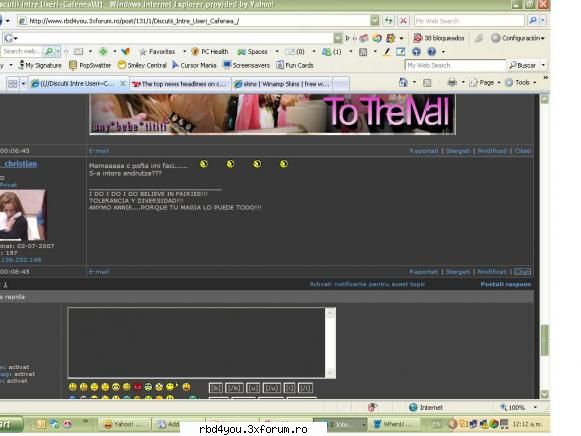
Task: Click the Stop loading icon
Action: tap(403, 21)
